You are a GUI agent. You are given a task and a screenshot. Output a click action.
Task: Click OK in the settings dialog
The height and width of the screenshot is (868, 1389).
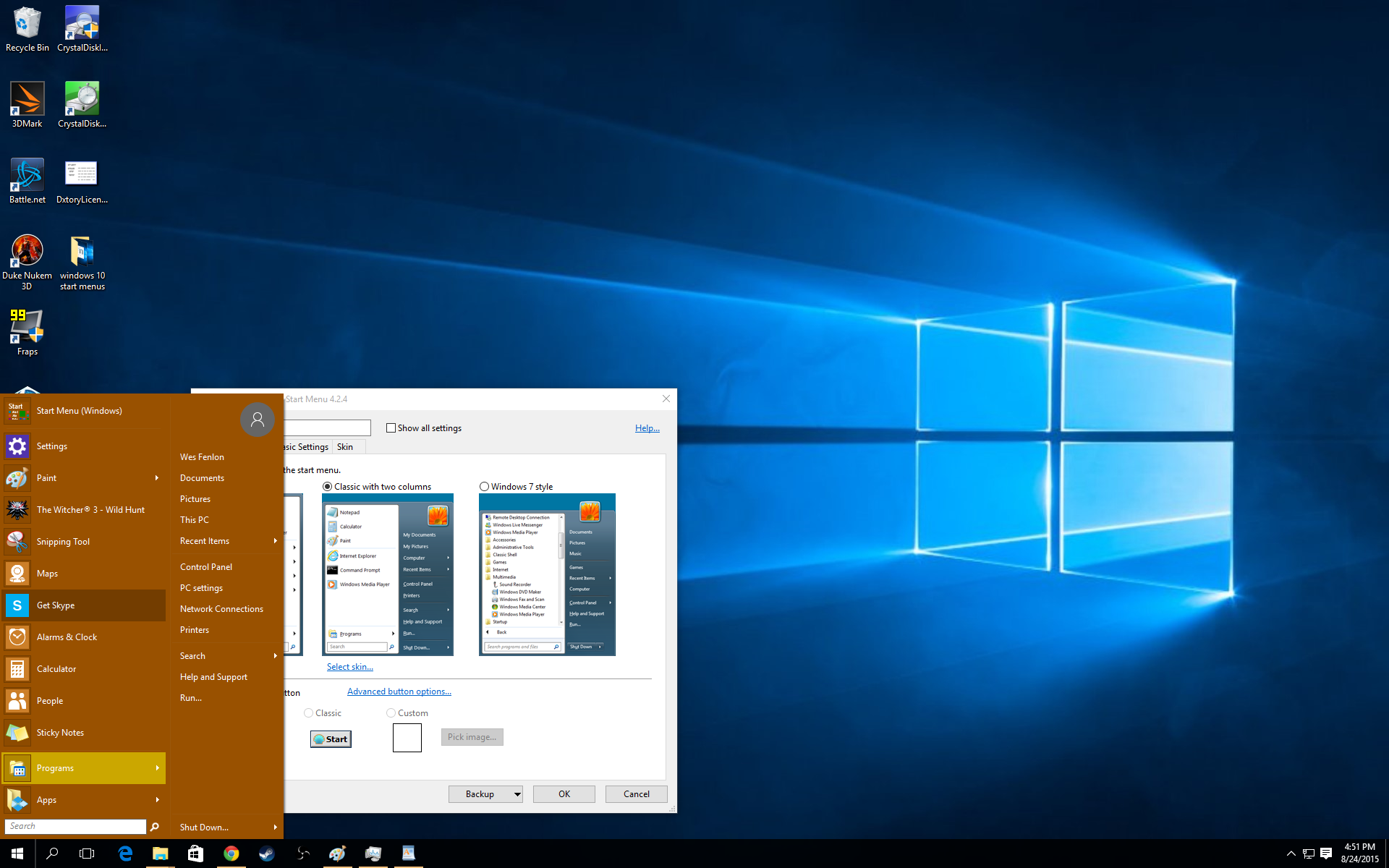(x=564, y=794)
